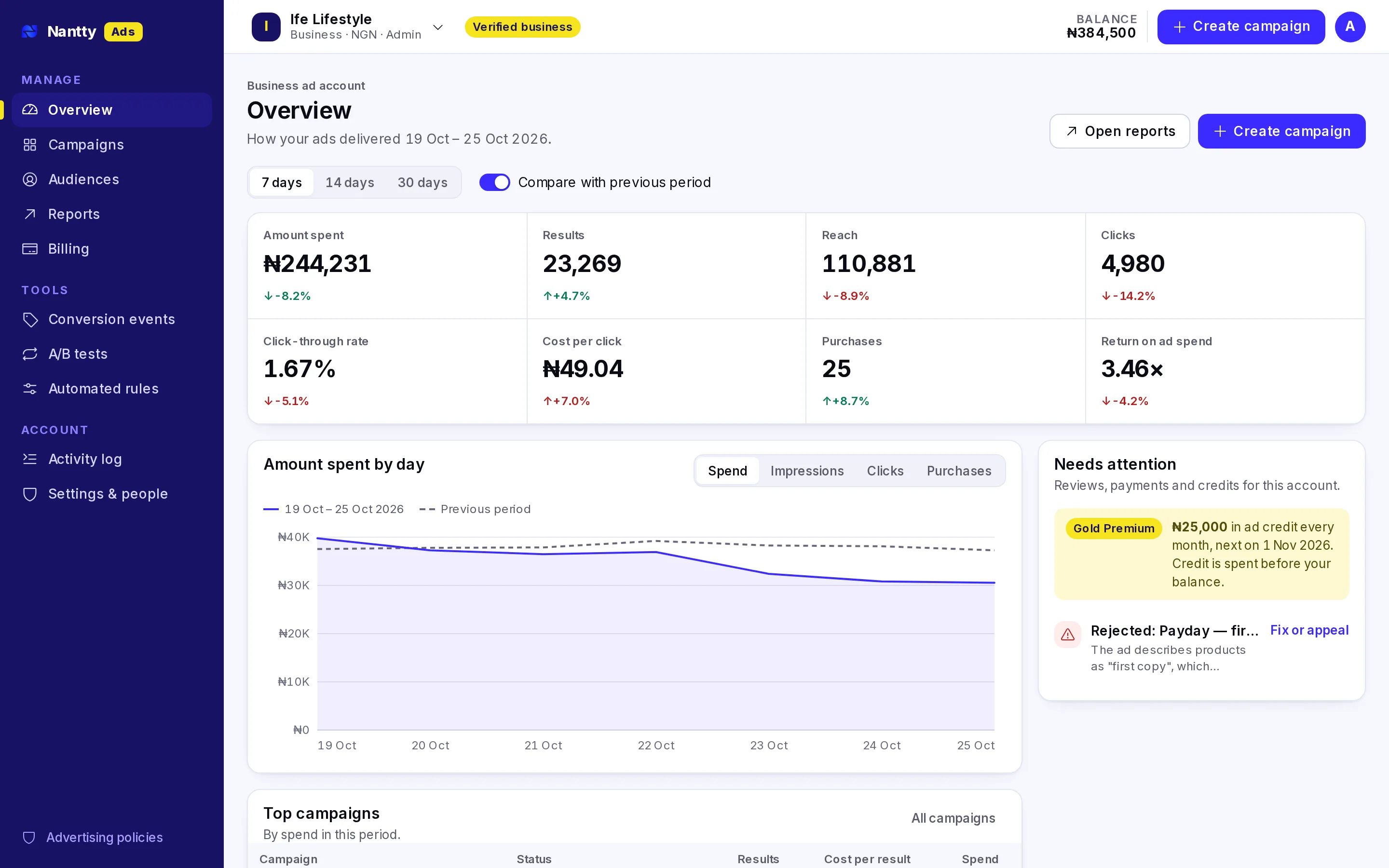Screen dimensions: 1389x868
Task: Click the Conversion events tag icon
Action: tap(30, 319)
